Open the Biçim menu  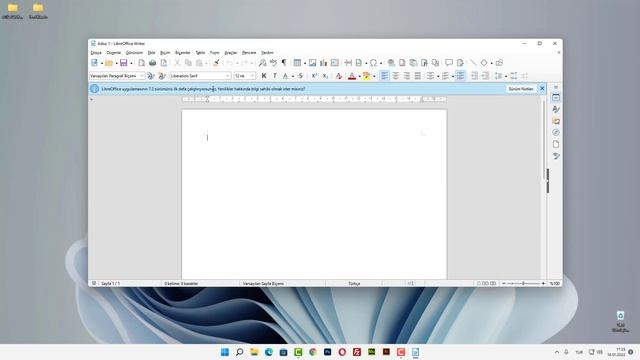click(165, 53)
